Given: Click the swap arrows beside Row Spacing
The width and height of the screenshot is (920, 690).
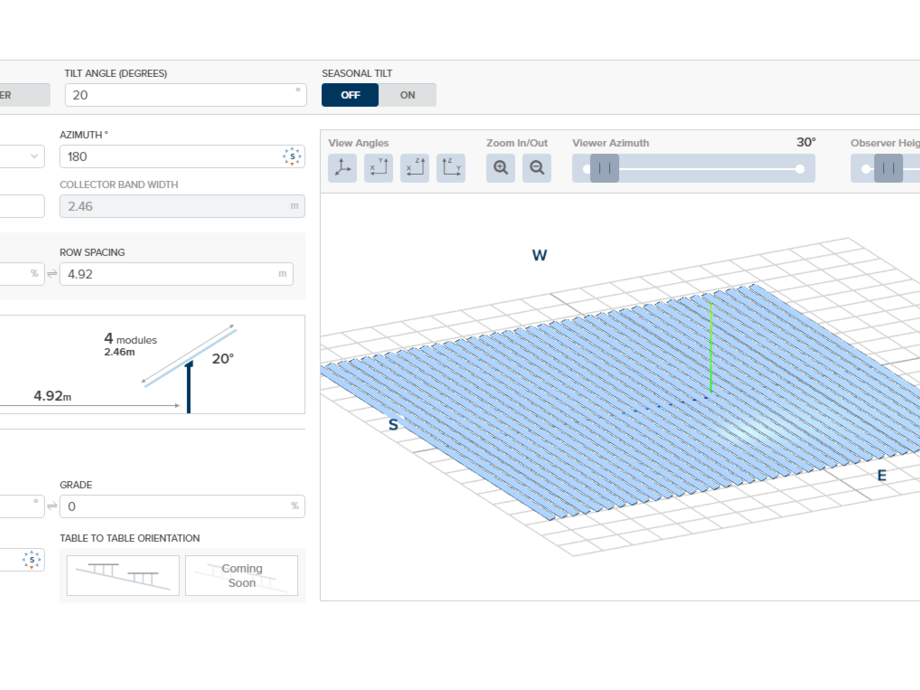Looking at the screenshot, I should [52, 274].
